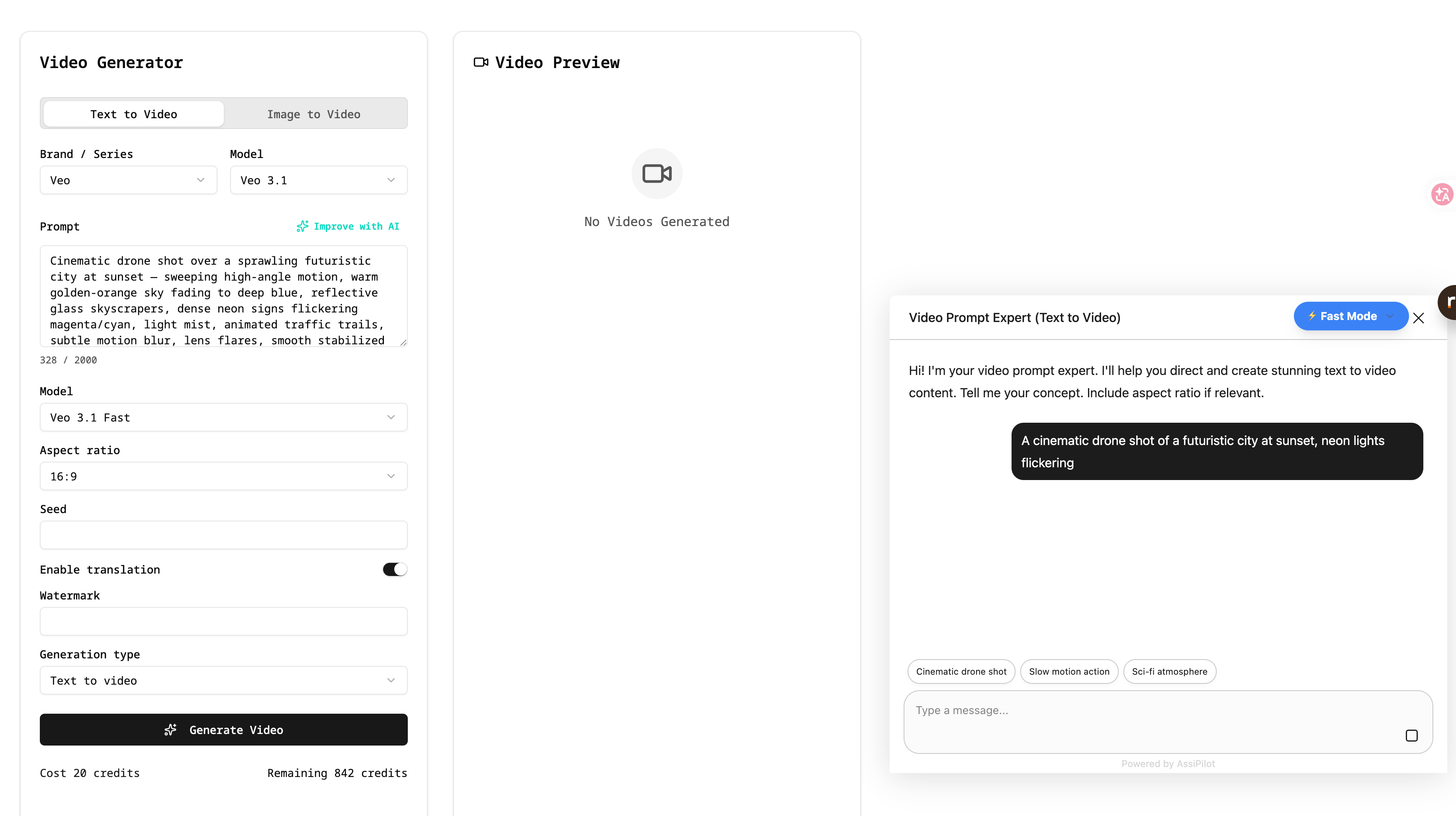Click the stop square icon in the chat input
This screenshot has height=816, width=1456.
pyautogui.click(x=1412, y=735)
